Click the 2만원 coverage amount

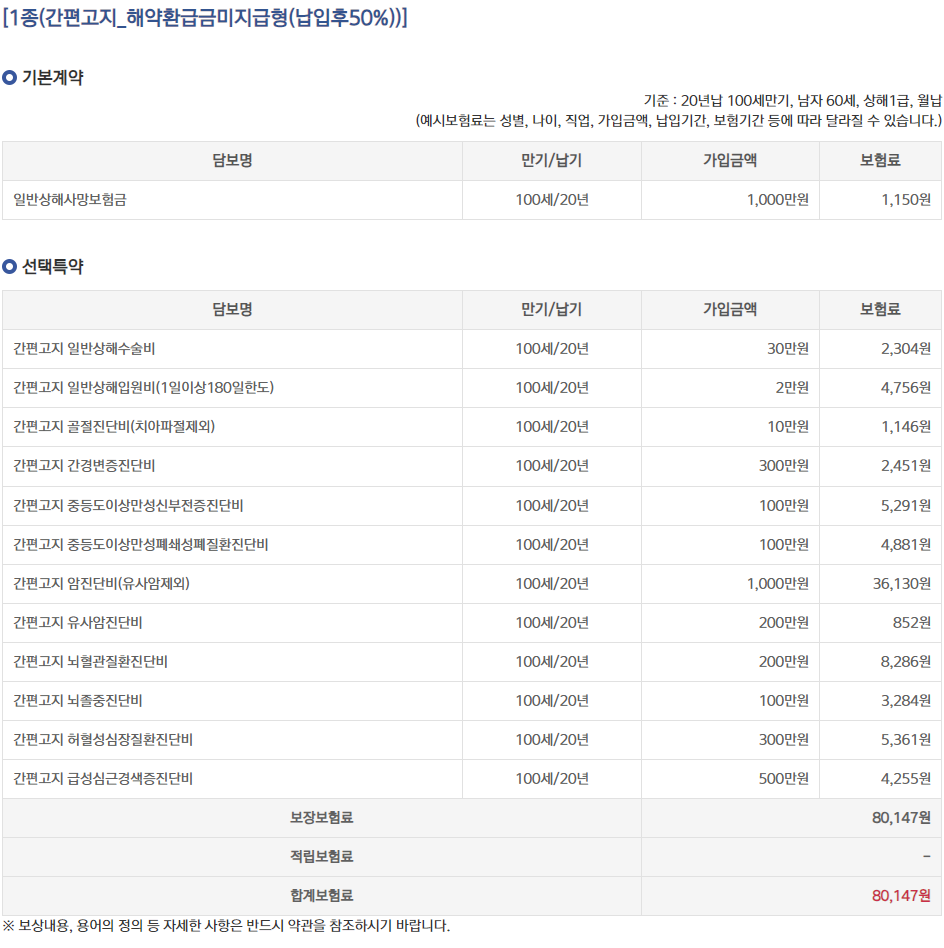pos(792,388)
